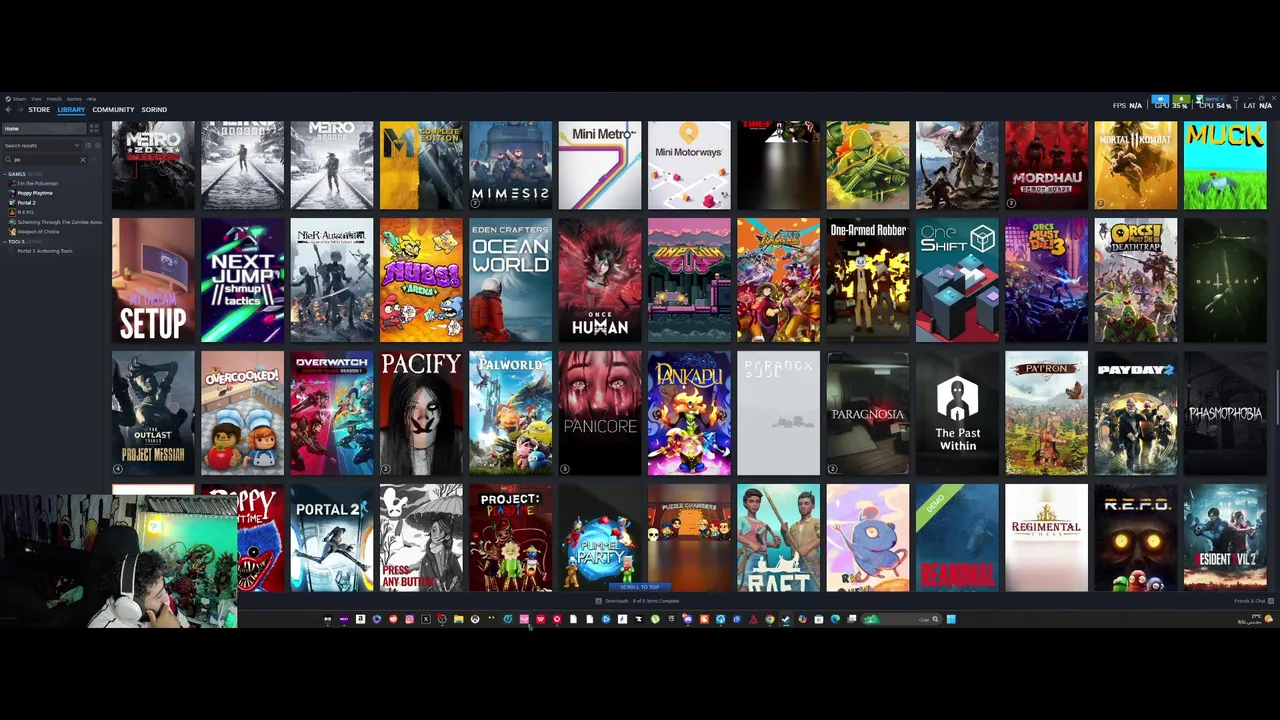Open the PANICORE game cover
The height and width of the screenshot is (720, 1280).
tap(599, 413)
